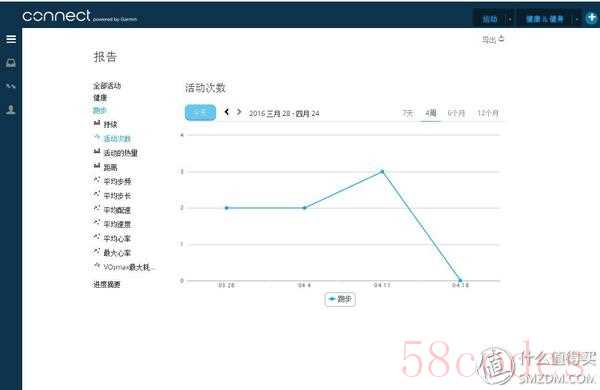Click the Garmin Connect logo
600x390 pixels.
tap(79, 16)
